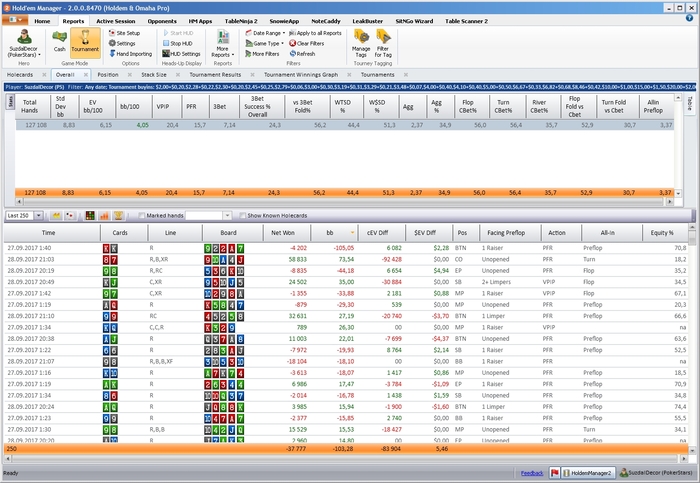The image size is (700, 483).
Task: Open the application menu button
Action: pyautogui.click(x=15, y=20)
